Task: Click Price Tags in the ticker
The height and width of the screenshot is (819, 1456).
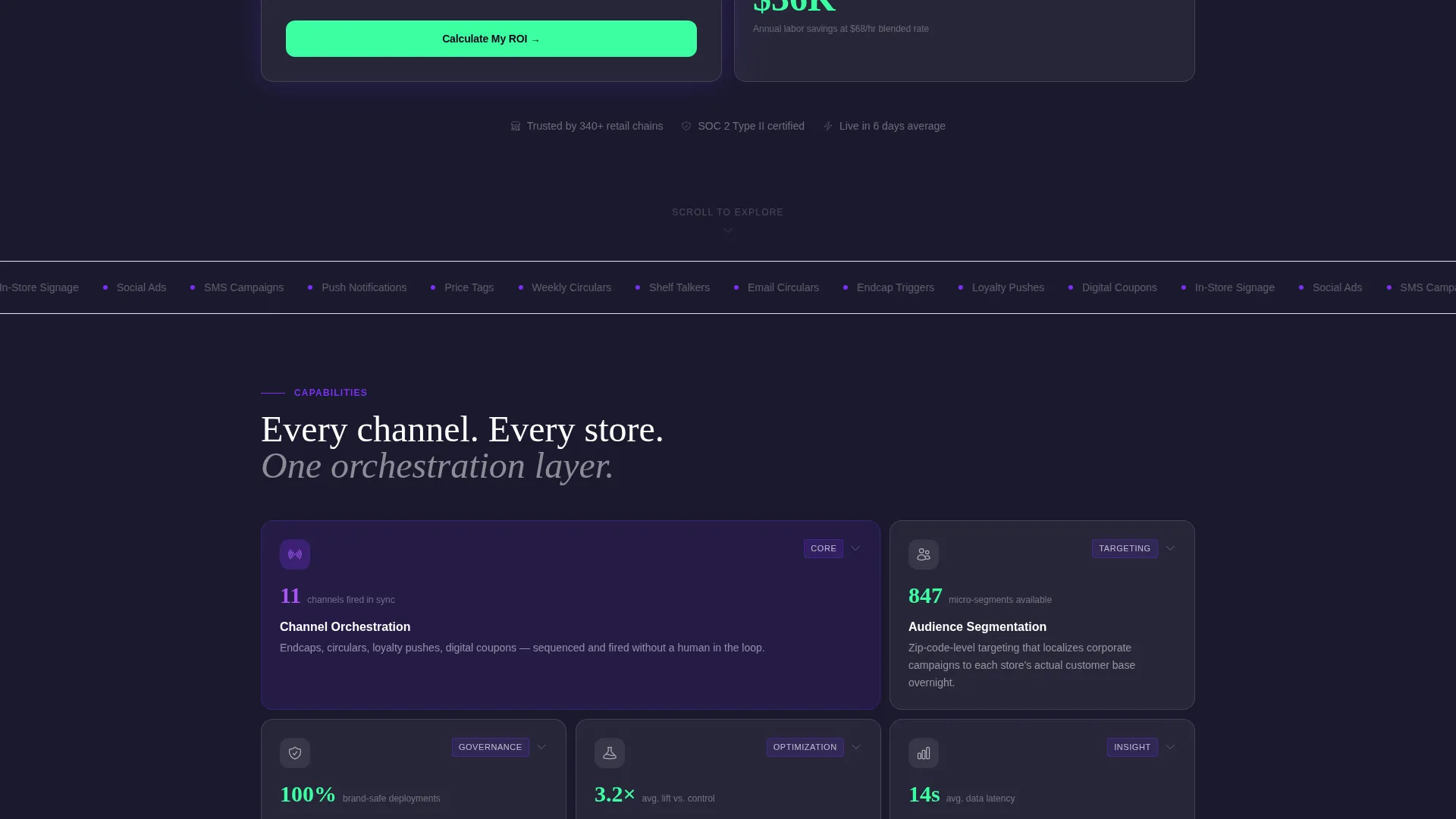Action: 469,287
